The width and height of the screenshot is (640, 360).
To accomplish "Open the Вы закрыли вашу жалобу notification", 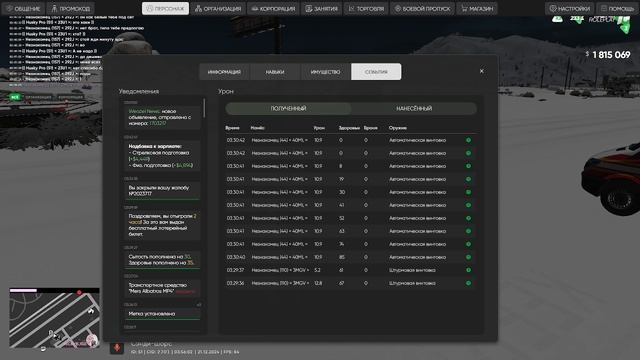I will tap(162, 191).
